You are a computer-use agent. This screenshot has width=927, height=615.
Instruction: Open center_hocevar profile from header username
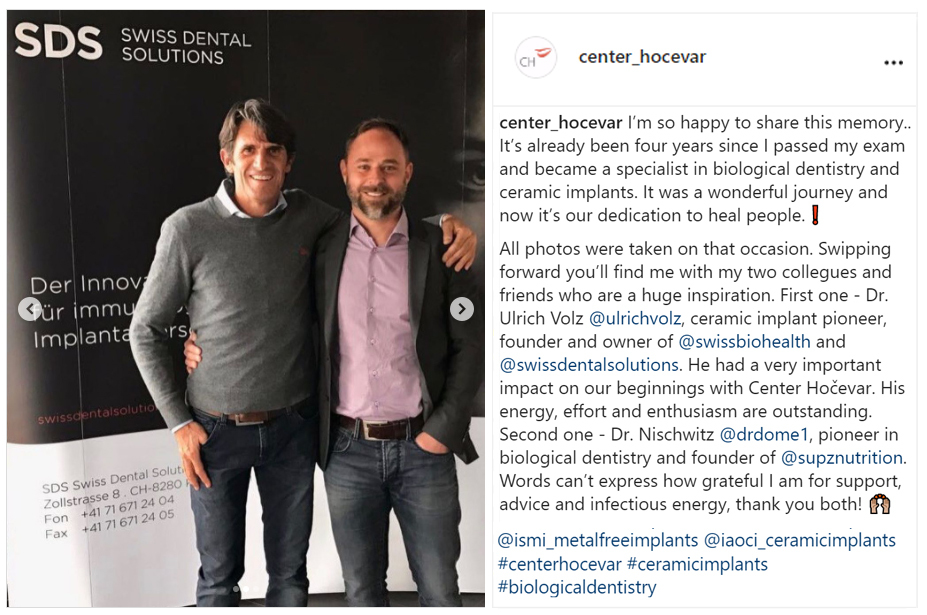(x=642, y=57)
